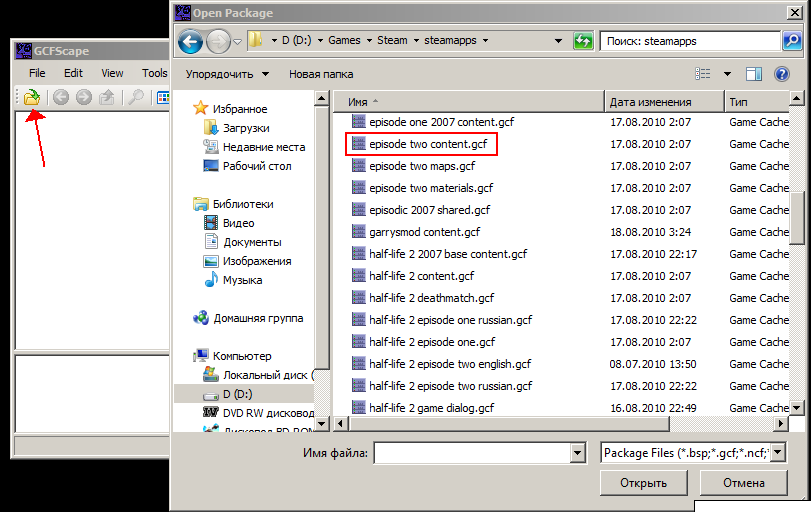Screen dimensions: 811x512
Task: Open the File menu in GCFScape
Action: coord(37,73)
